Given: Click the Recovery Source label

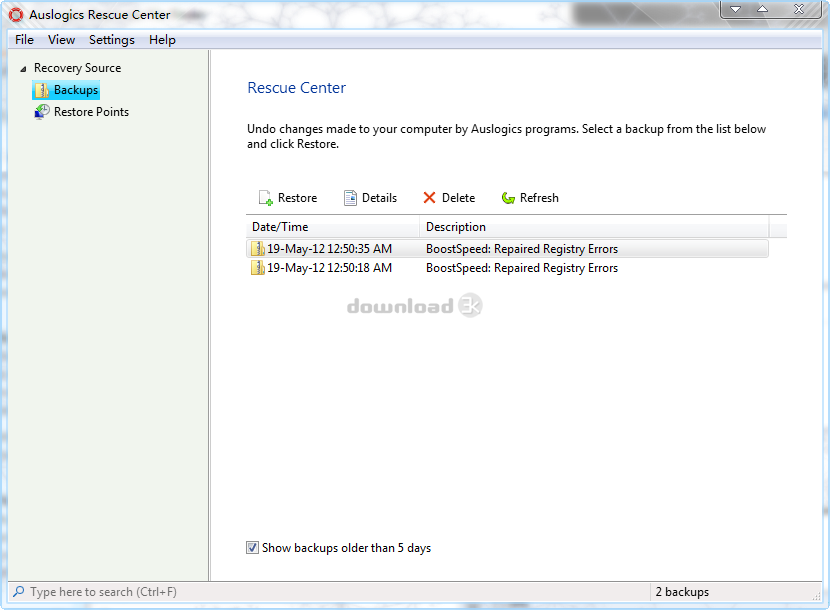Looking at the screenshot, I should click(77, 68).
